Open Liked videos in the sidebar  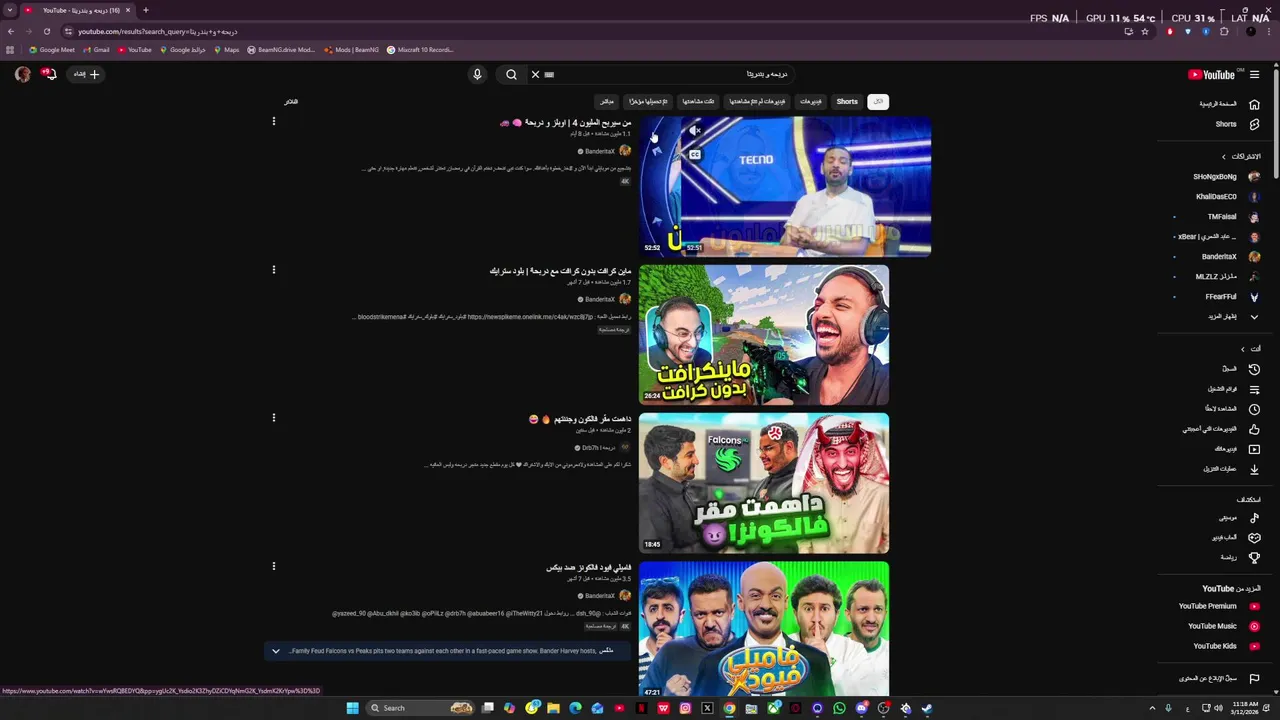[1228, 429]
